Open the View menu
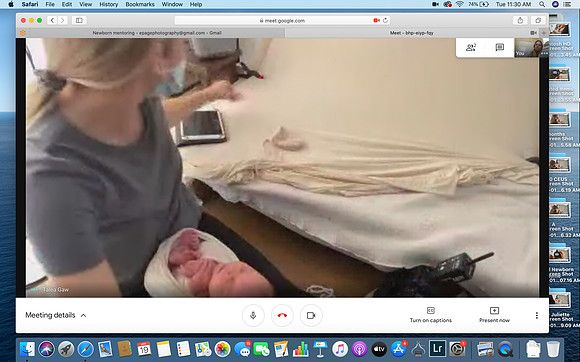 (85, 4)
